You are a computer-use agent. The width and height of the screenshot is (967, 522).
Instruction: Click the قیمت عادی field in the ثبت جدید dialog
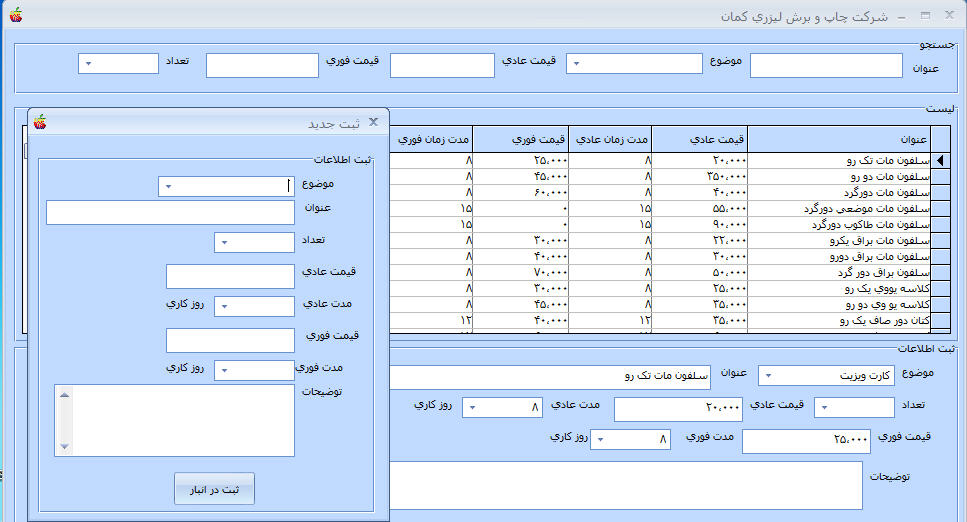point(230,276)
